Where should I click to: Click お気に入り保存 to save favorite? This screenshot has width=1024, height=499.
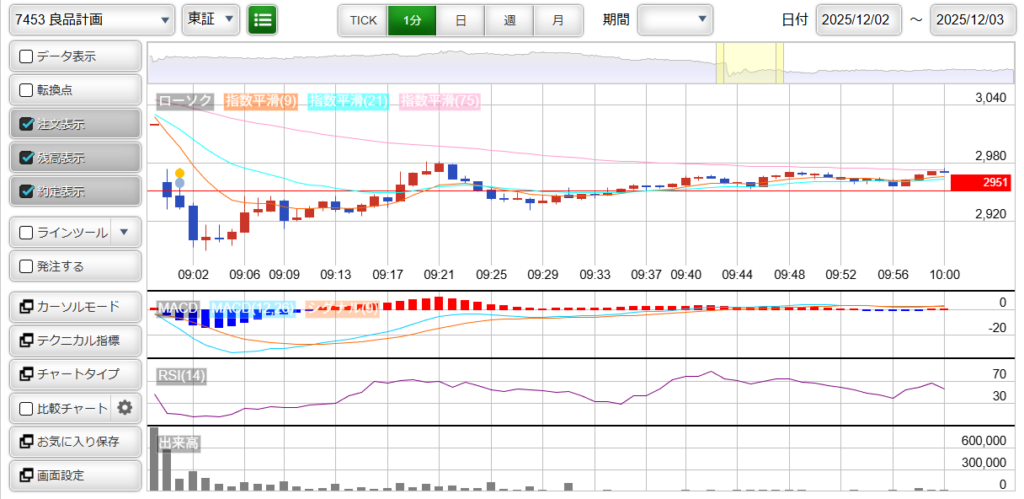tap(74, 441)
